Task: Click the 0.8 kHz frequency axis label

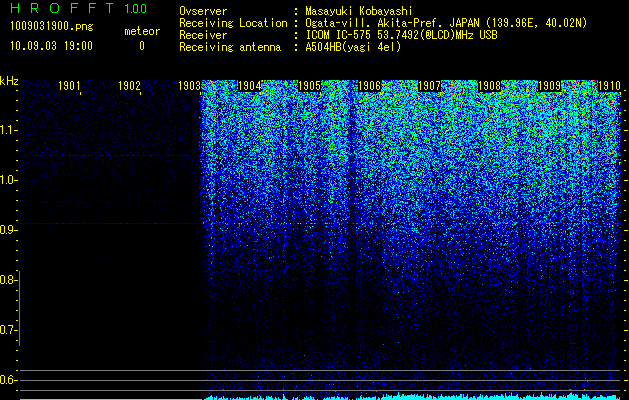Action: click(x=8, y=280)
